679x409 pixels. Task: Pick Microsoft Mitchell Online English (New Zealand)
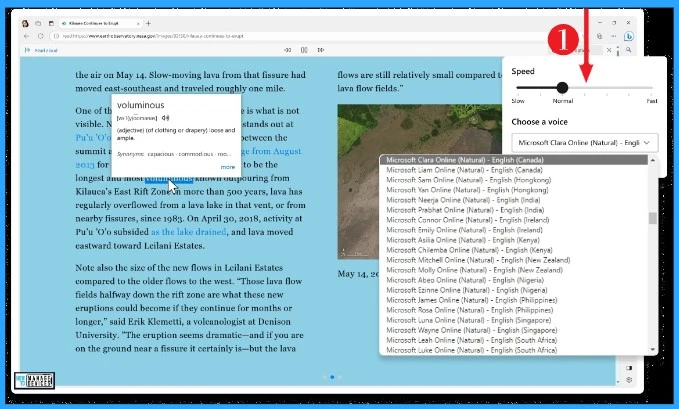pos(514,260)
